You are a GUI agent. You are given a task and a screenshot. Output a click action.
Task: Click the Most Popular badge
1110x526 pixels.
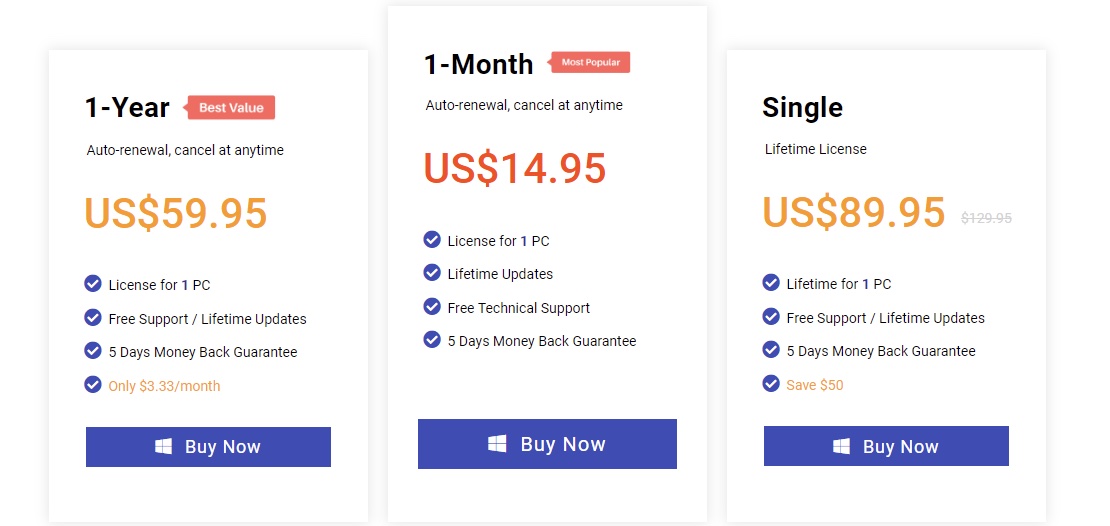point(589,62)
